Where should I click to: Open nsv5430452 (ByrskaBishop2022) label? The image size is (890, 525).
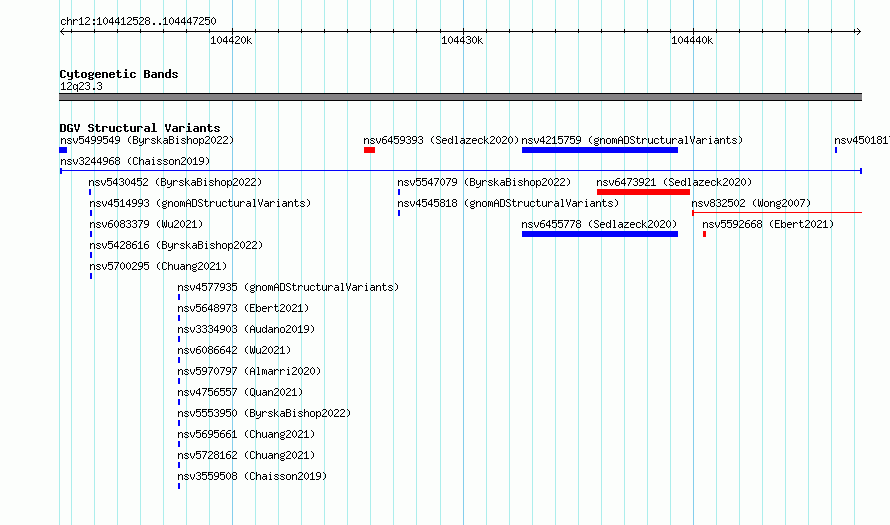tap(175, 182)
